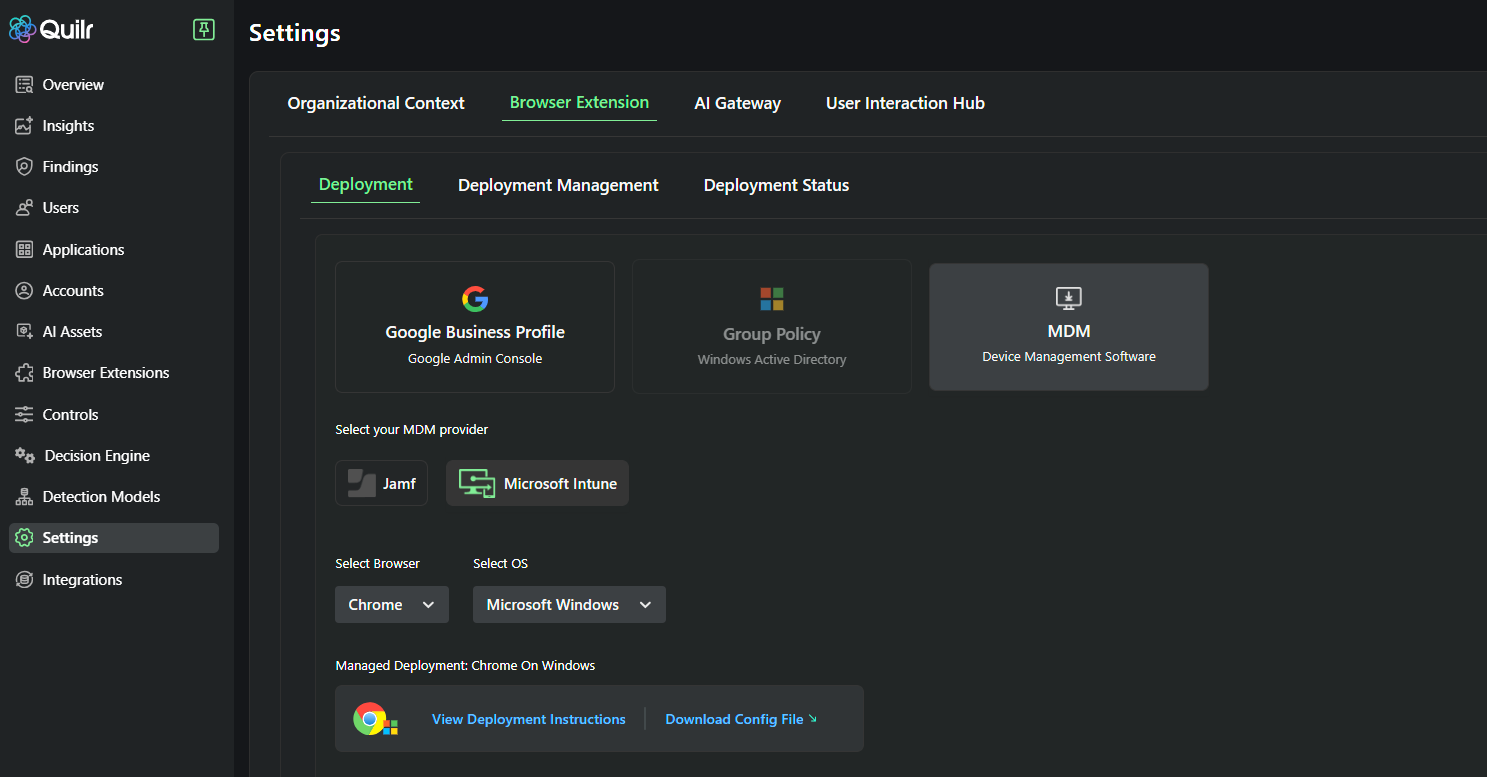Go to Accounts page
This screenshot has height=777, width=1487.
(x=114, y=291)
